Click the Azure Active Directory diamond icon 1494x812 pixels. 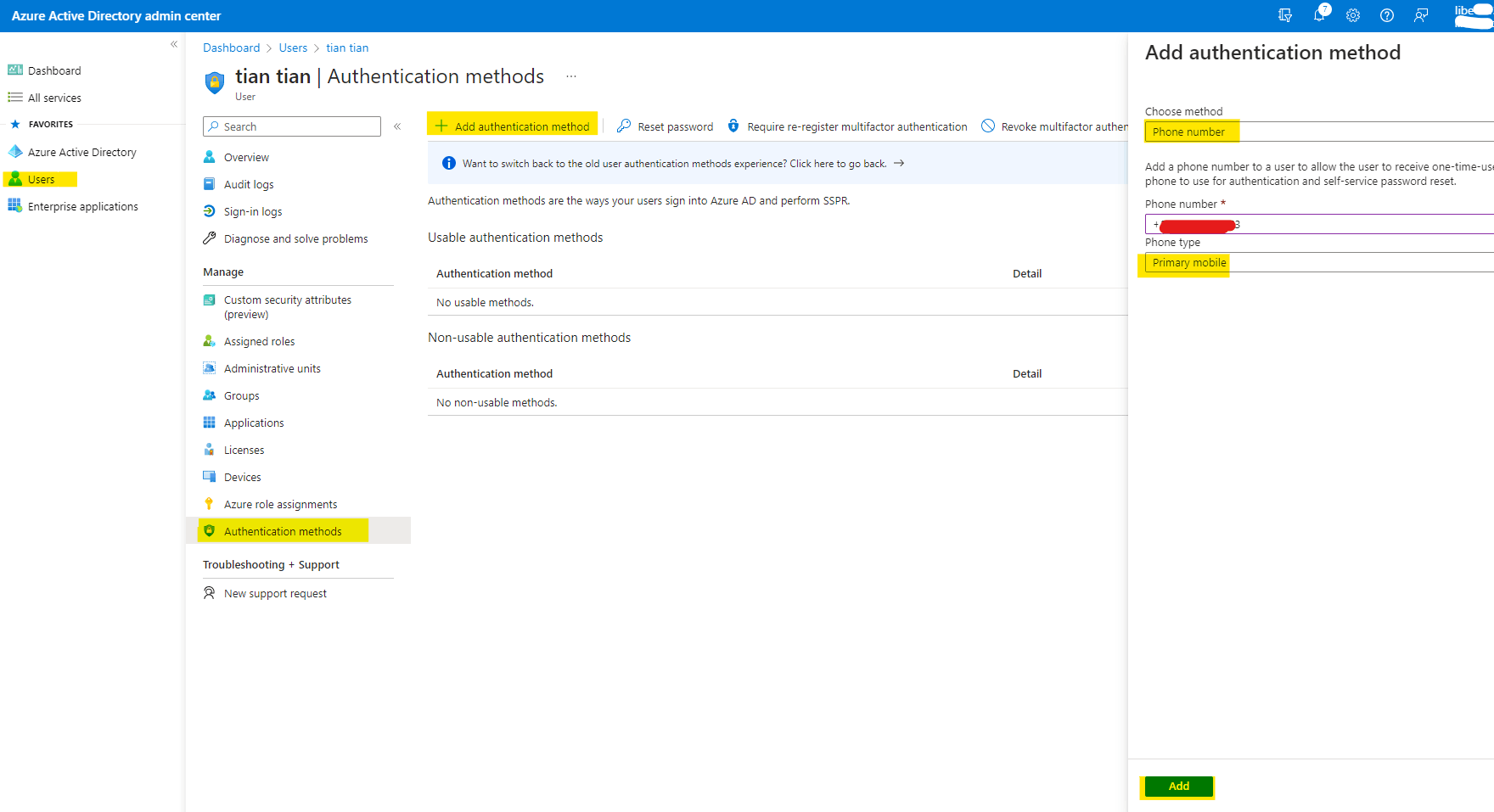click(15, 152)
